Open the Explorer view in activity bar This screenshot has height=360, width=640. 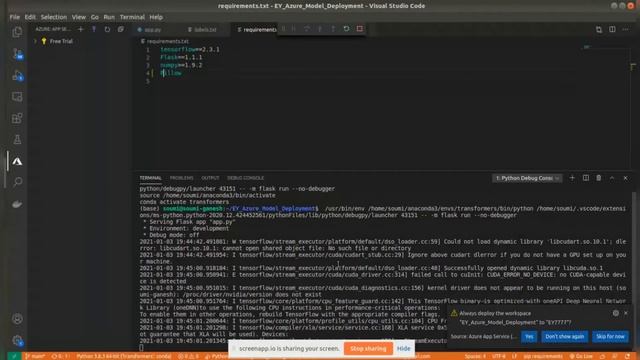pyautogui.click(x=17, y=32)
